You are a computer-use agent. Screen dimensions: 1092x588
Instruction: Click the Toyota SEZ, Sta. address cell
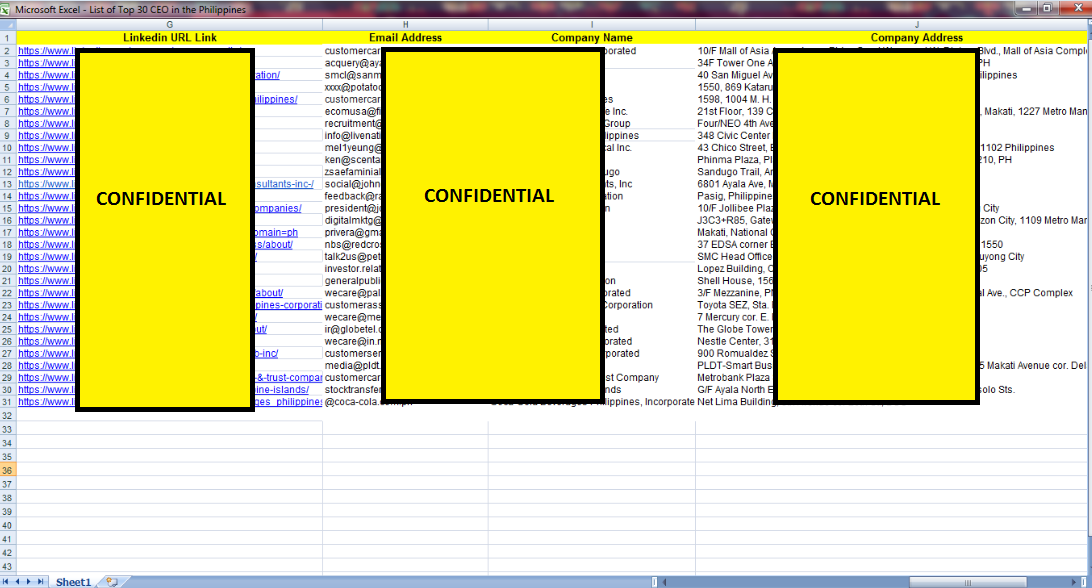pyautogui.click(x=735, y=305)
